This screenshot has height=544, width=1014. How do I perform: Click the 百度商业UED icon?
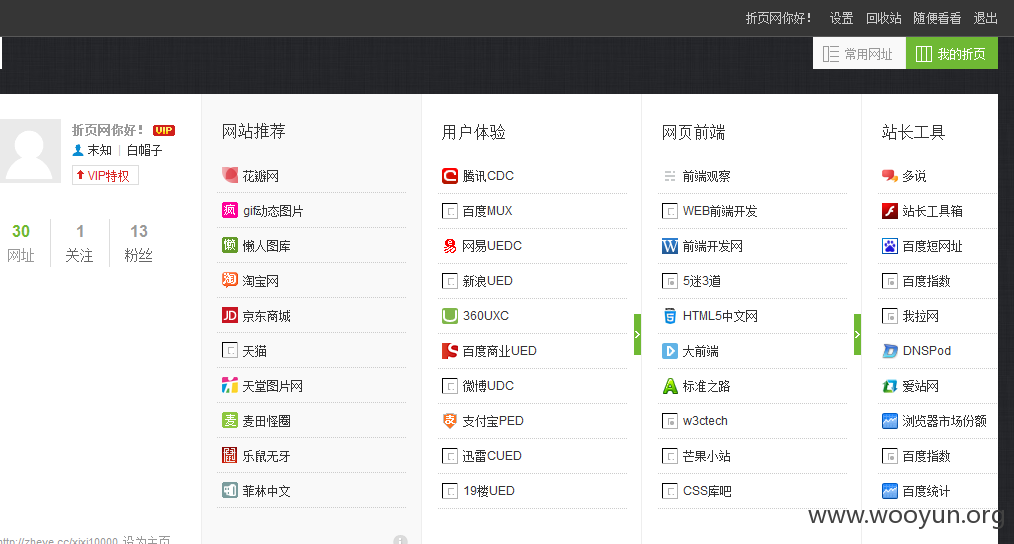(449, 351)
